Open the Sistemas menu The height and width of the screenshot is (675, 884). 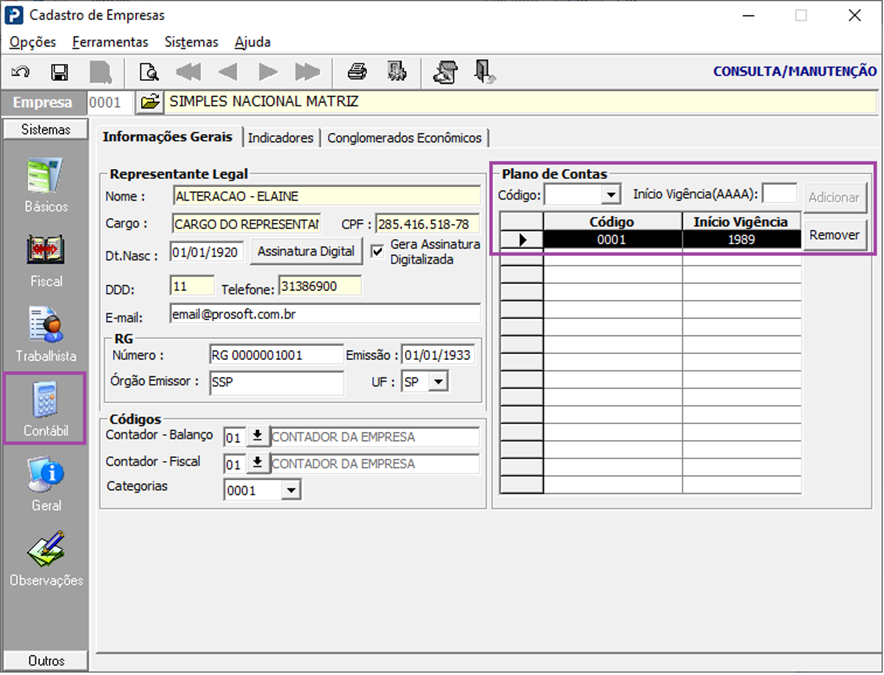(x=191, y=42)
